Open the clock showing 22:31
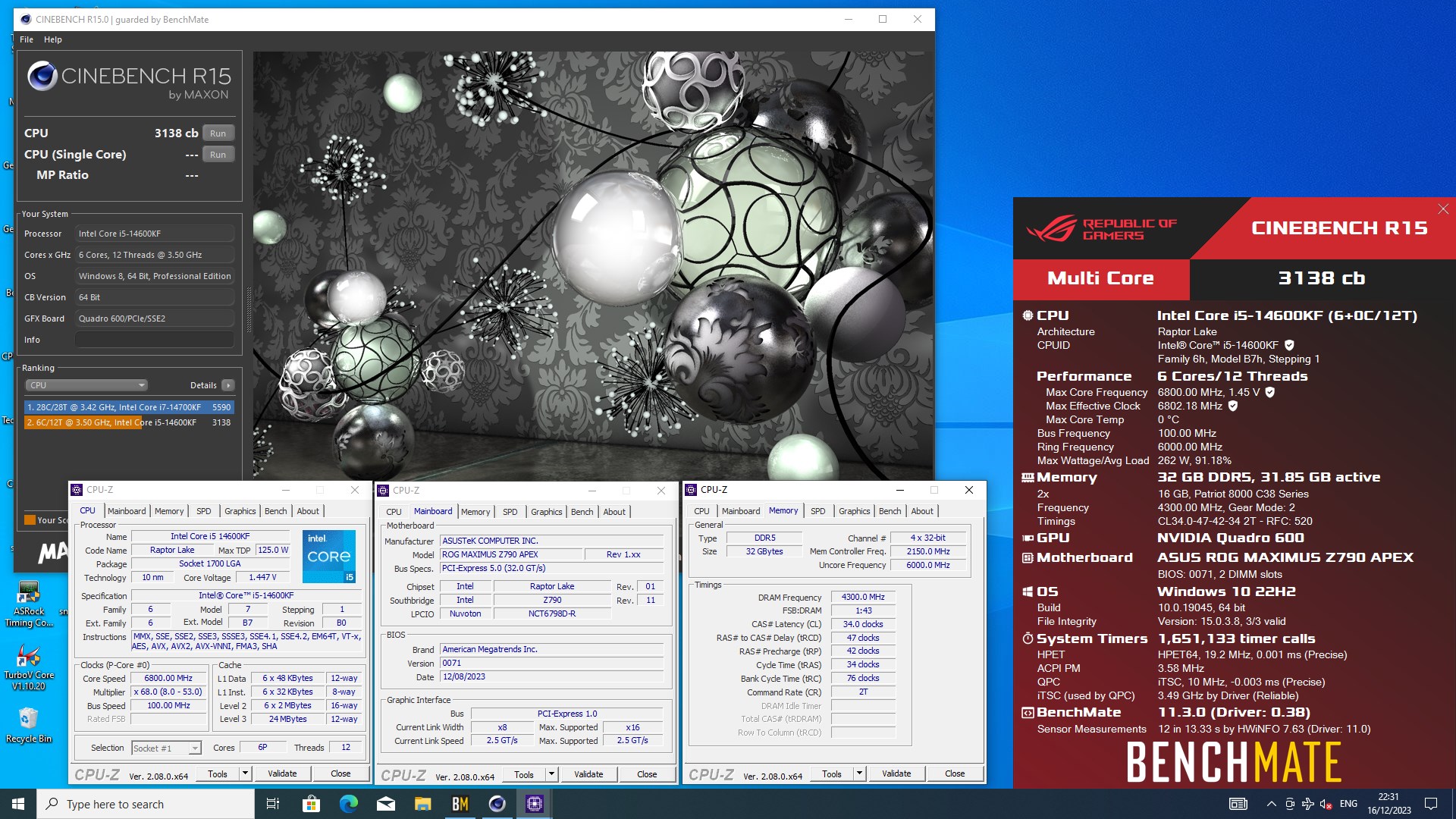 [1389, 804]
